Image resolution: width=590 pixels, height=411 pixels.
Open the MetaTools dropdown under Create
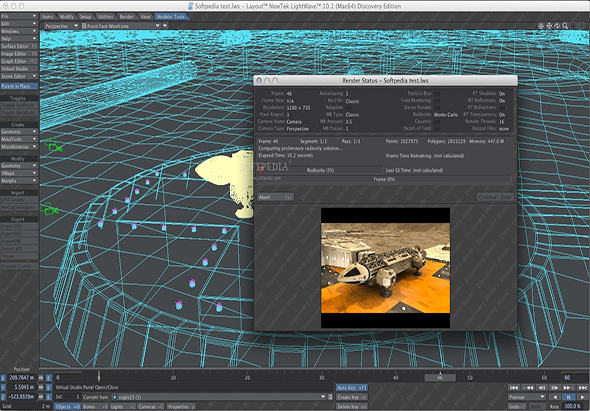coord(19,139)
